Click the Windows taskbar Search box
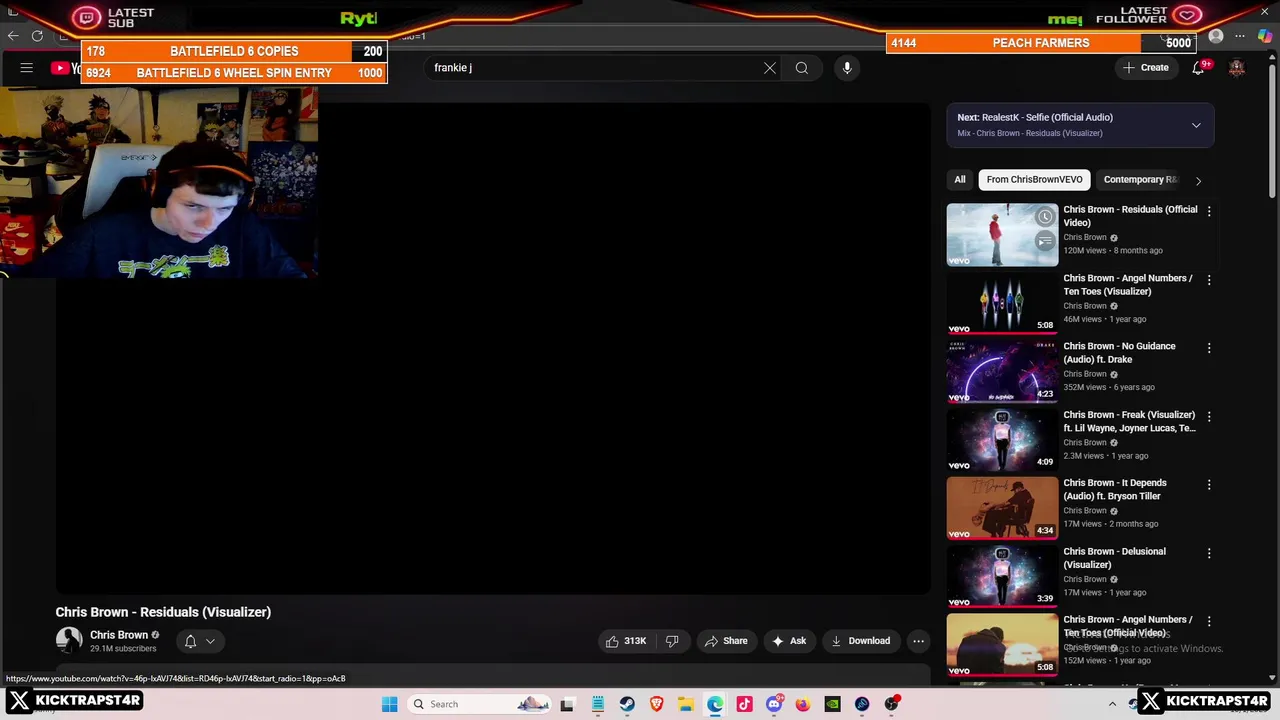 point(480,704)
